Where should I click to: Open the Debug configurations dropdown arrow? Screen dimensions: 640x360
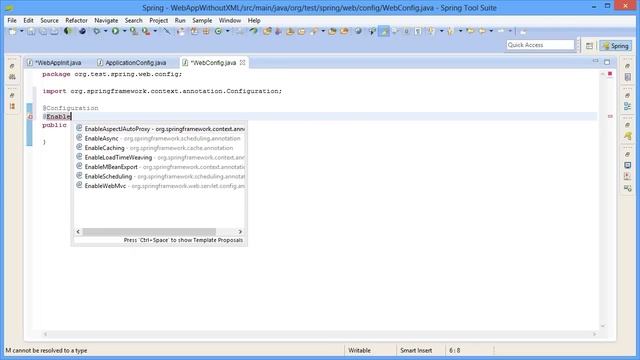[105, 31]
